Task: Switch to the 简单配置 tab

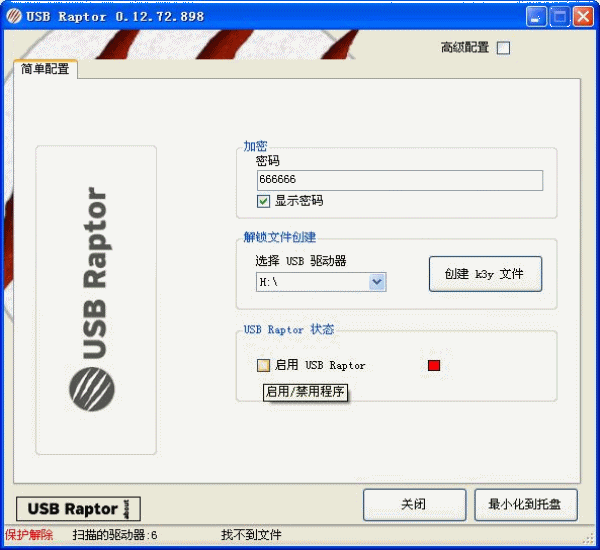Action: coord(46,69)
